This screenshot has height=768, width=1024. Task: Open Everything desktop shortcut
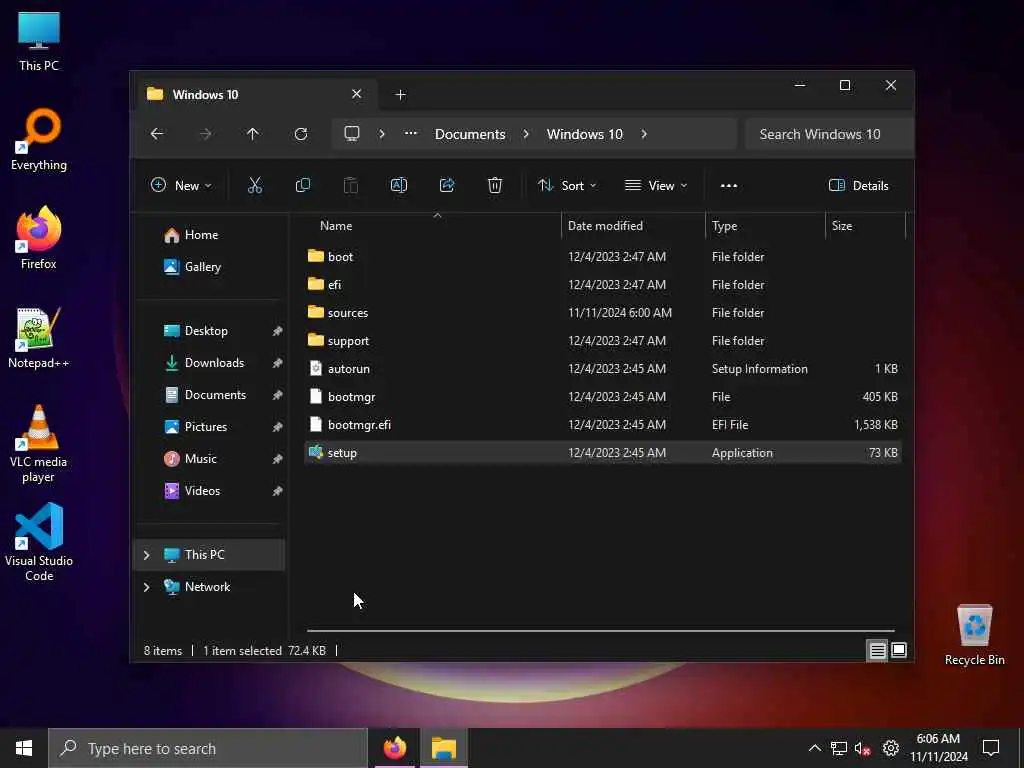(x=39, y=140)
